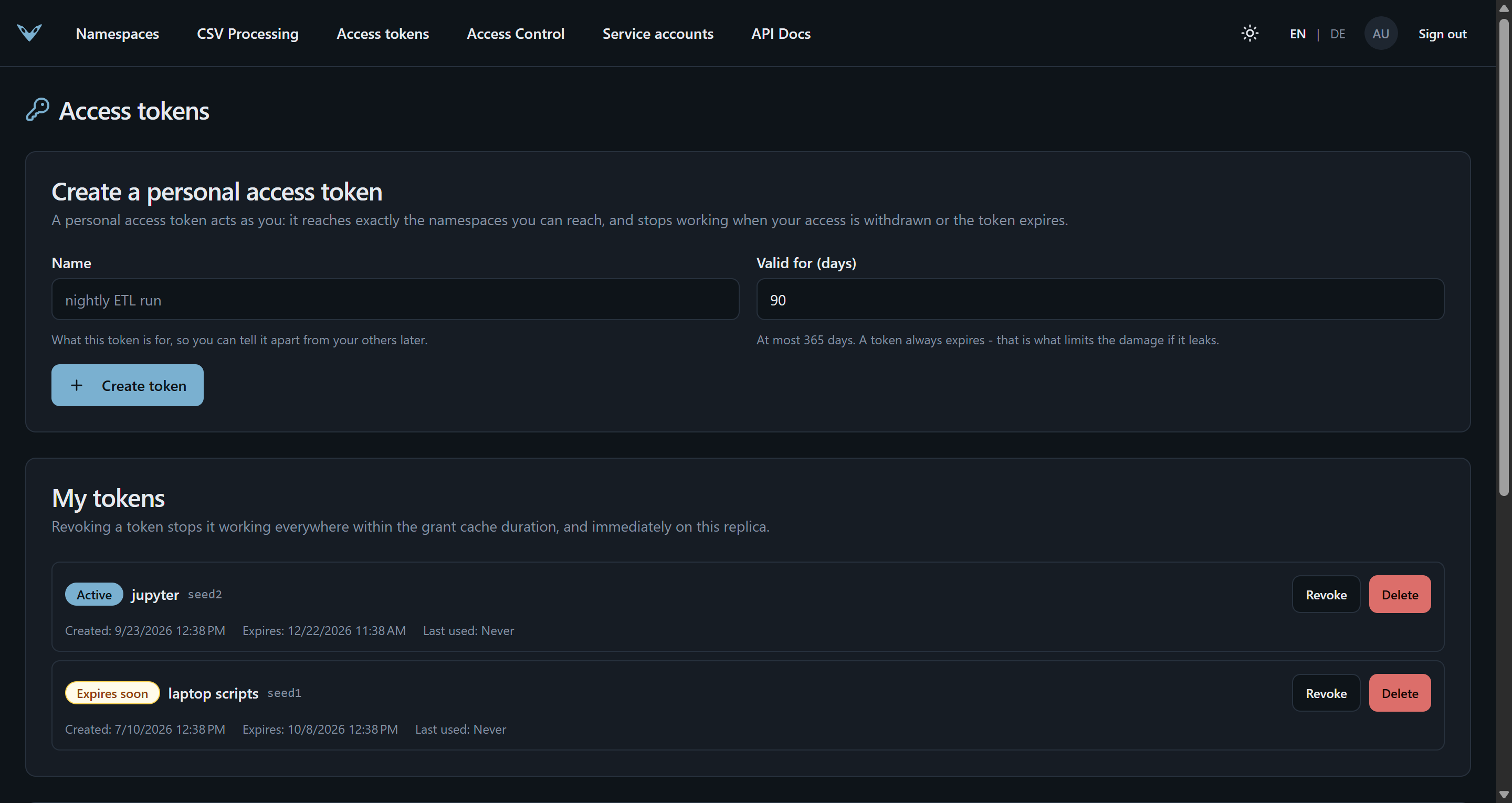The image size is (1512, 803).
Task: Select the laptop scripts token name
Action: pos(213,693)
